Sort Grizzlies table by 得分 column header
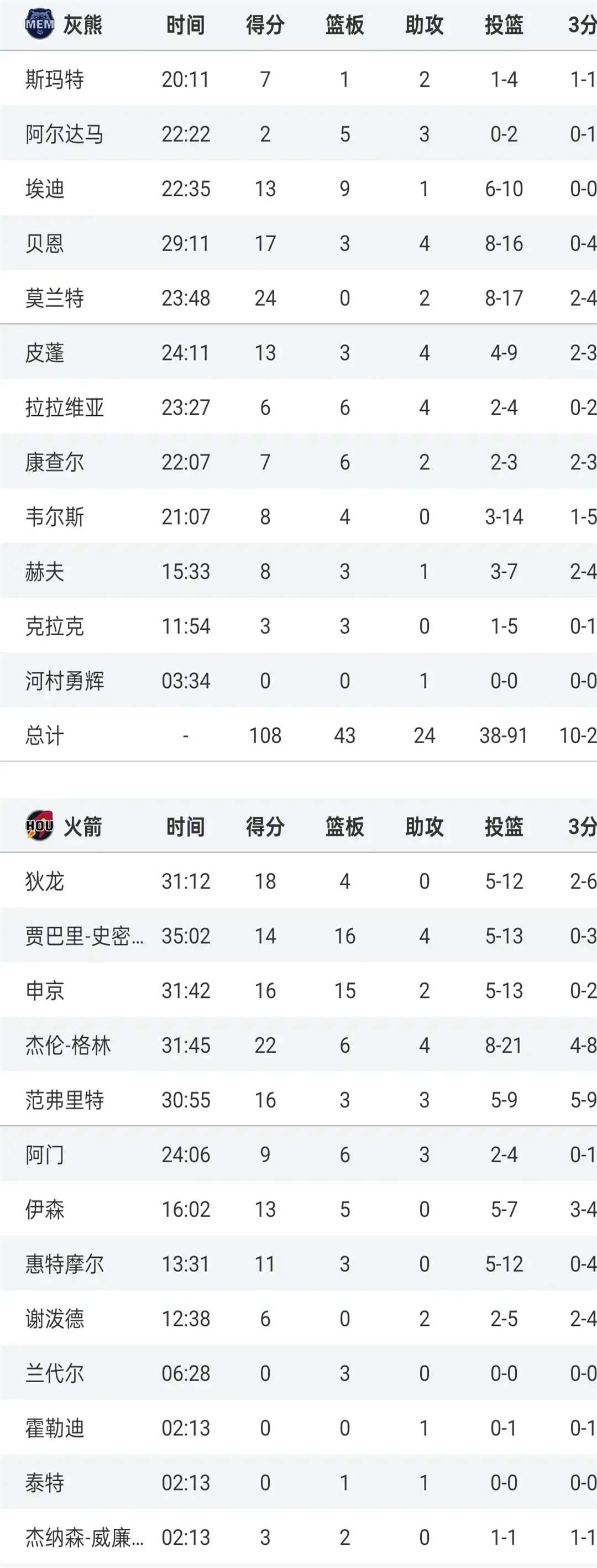The image size is (597, 1568). click(x=265, y=25)
